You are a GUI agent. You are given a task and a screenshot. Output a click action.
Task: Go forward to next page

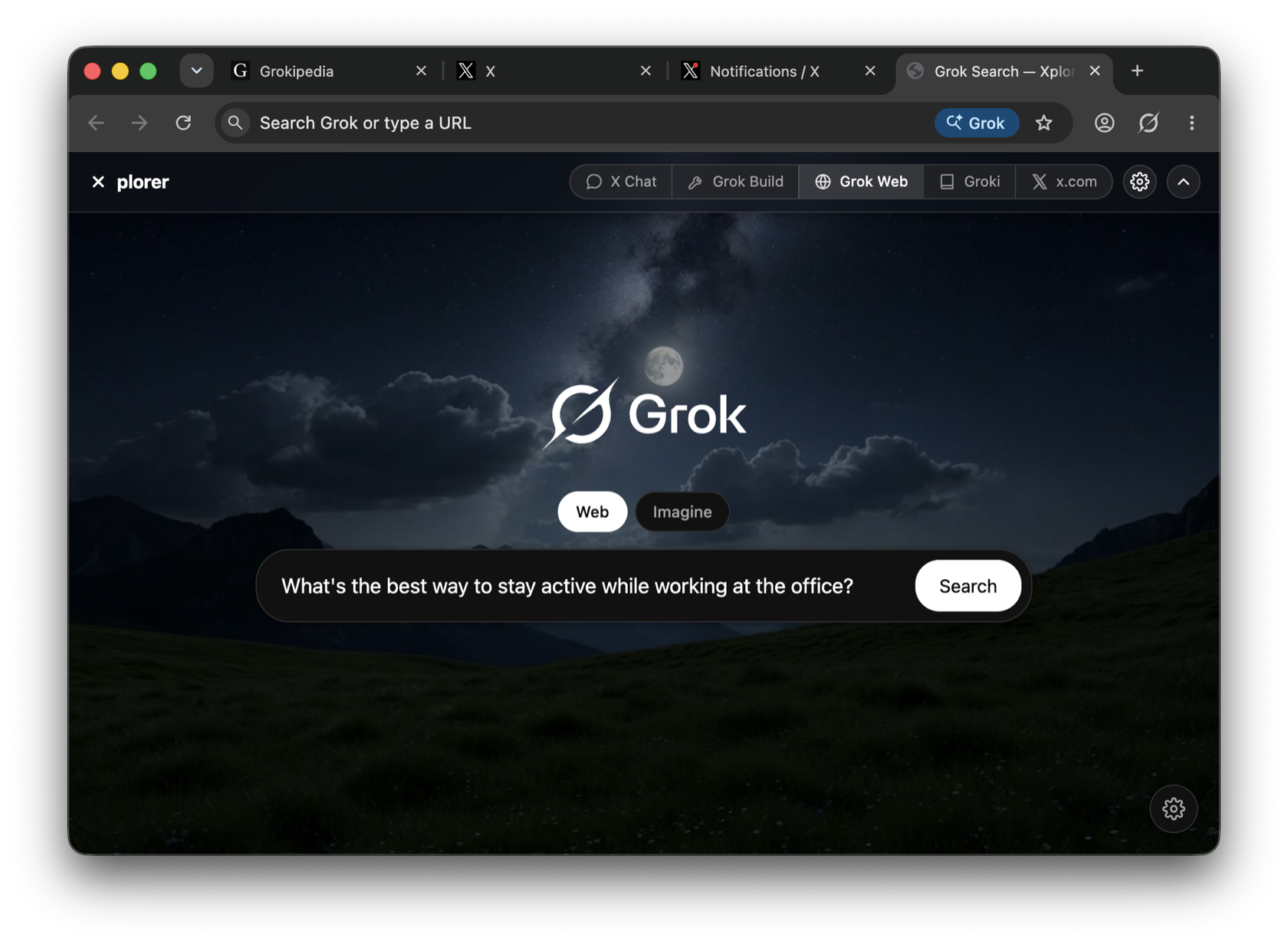(x=140, y=123)
